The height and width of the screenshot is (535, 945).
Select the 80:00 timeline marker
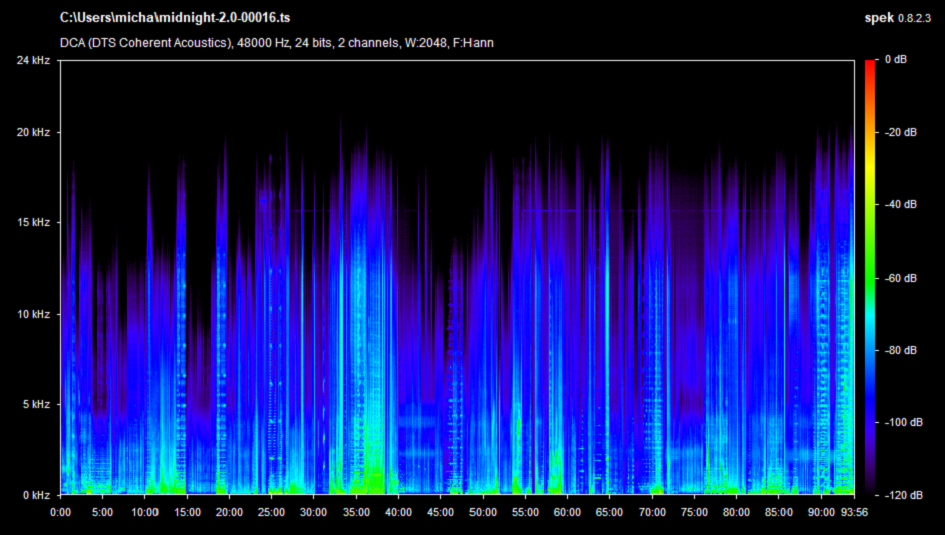736,512
